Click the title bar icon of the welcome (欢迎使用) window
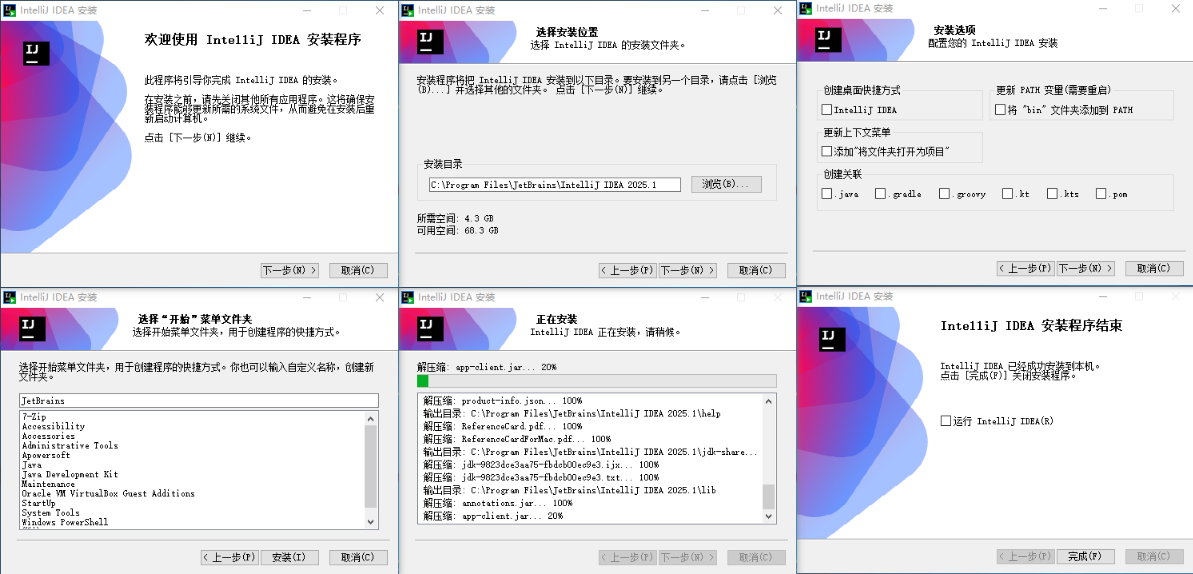Viewport: 1193px width, 574px height. (9, 10)
